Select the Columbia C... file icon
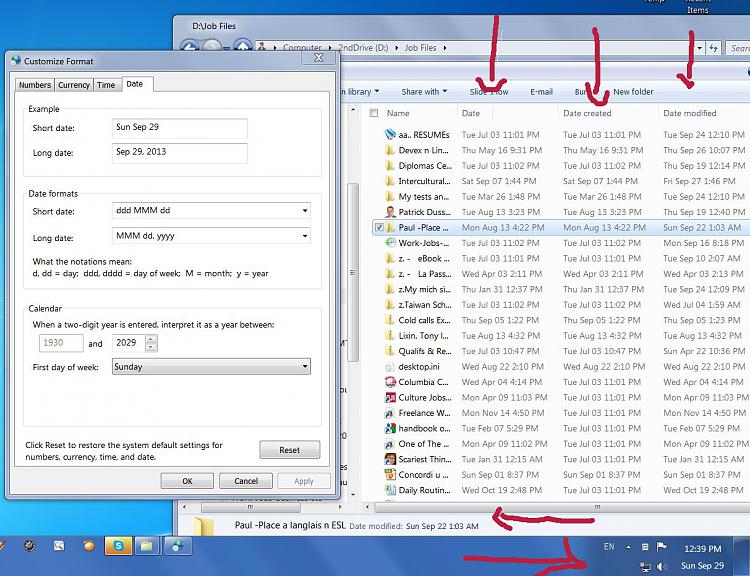The width and height of the screenshot is (750, 576). coord(390,382)
